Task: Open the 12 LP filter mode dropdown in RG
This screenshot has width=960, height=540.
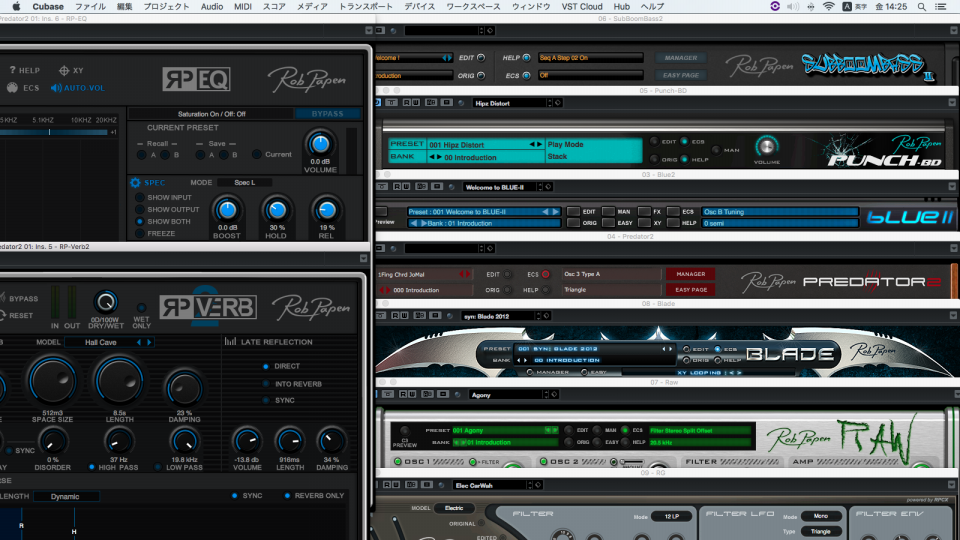Action: (x=672, y=516)
